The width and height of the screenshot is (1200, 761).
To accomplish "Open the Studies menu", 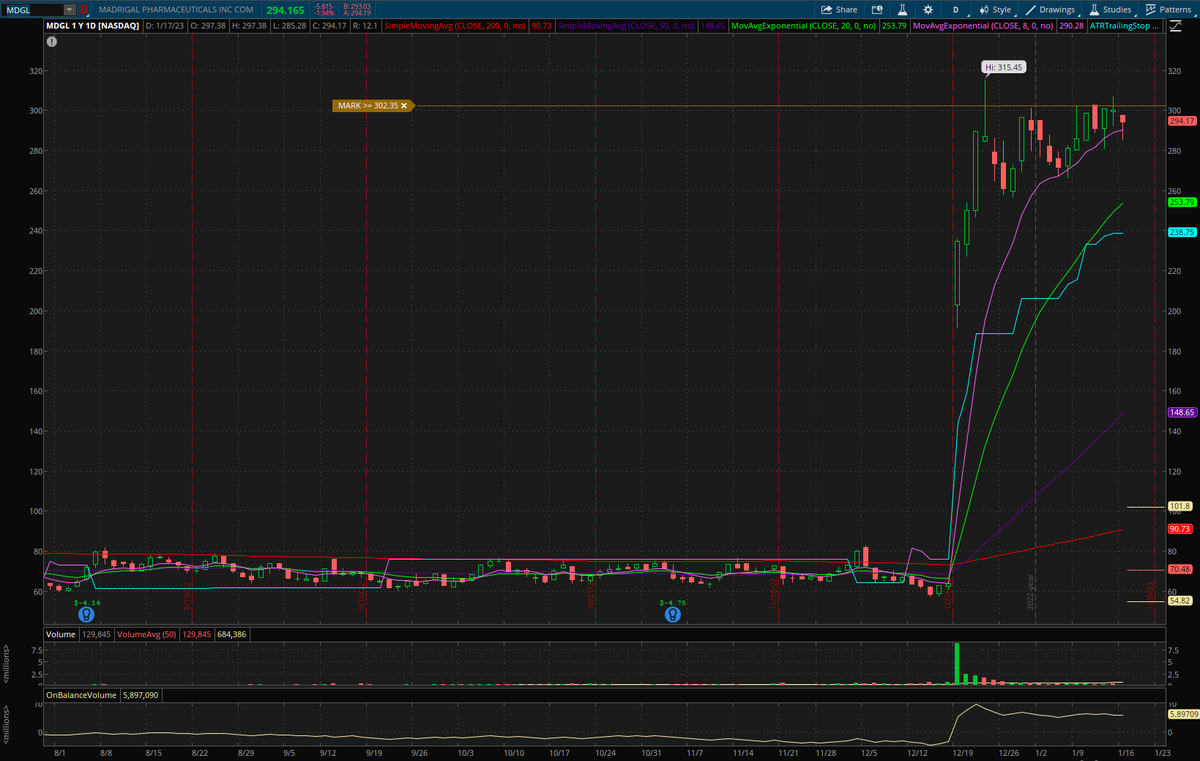I will (1110, 9).
